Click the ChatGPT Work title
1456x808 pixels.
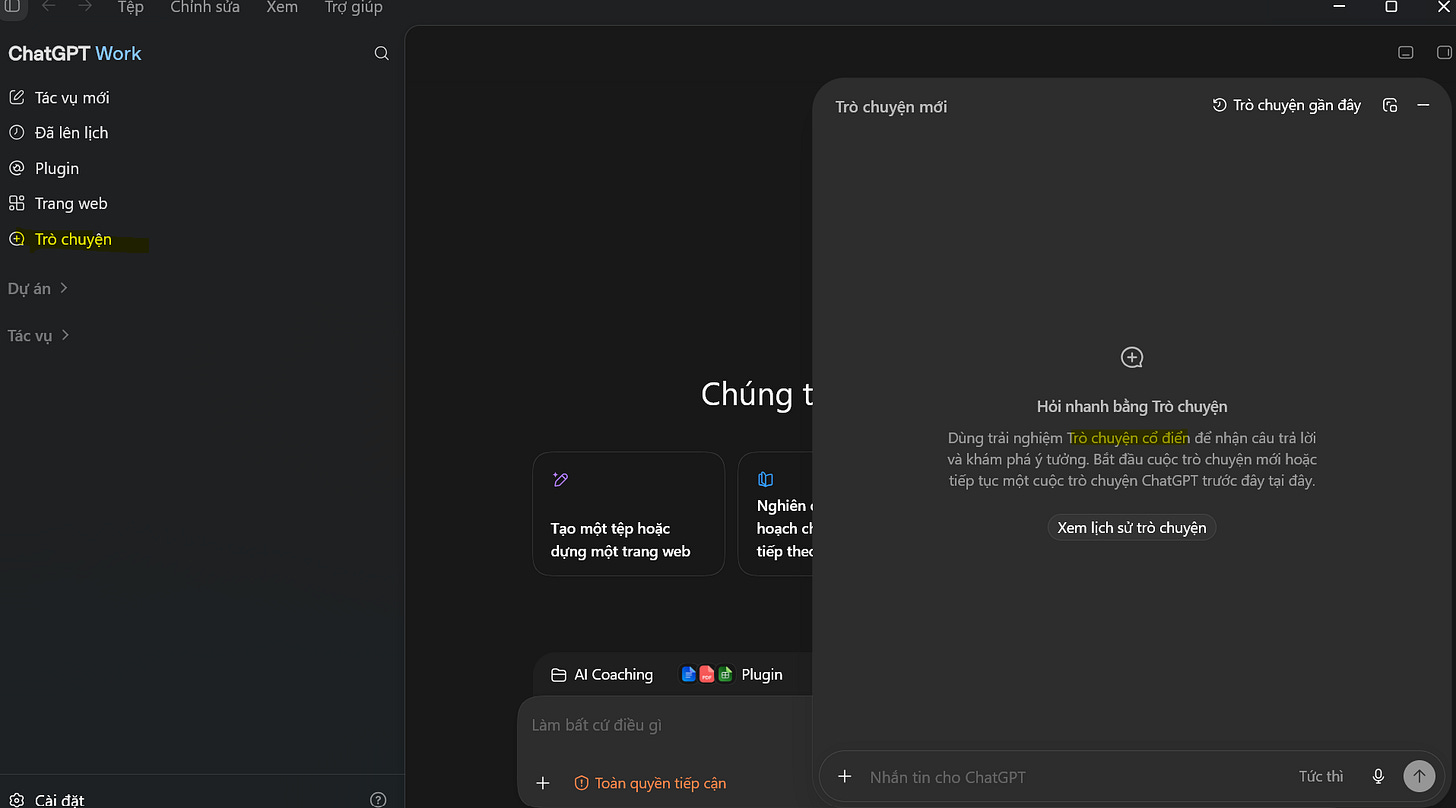pyautogui.click(x=75, y=53)
